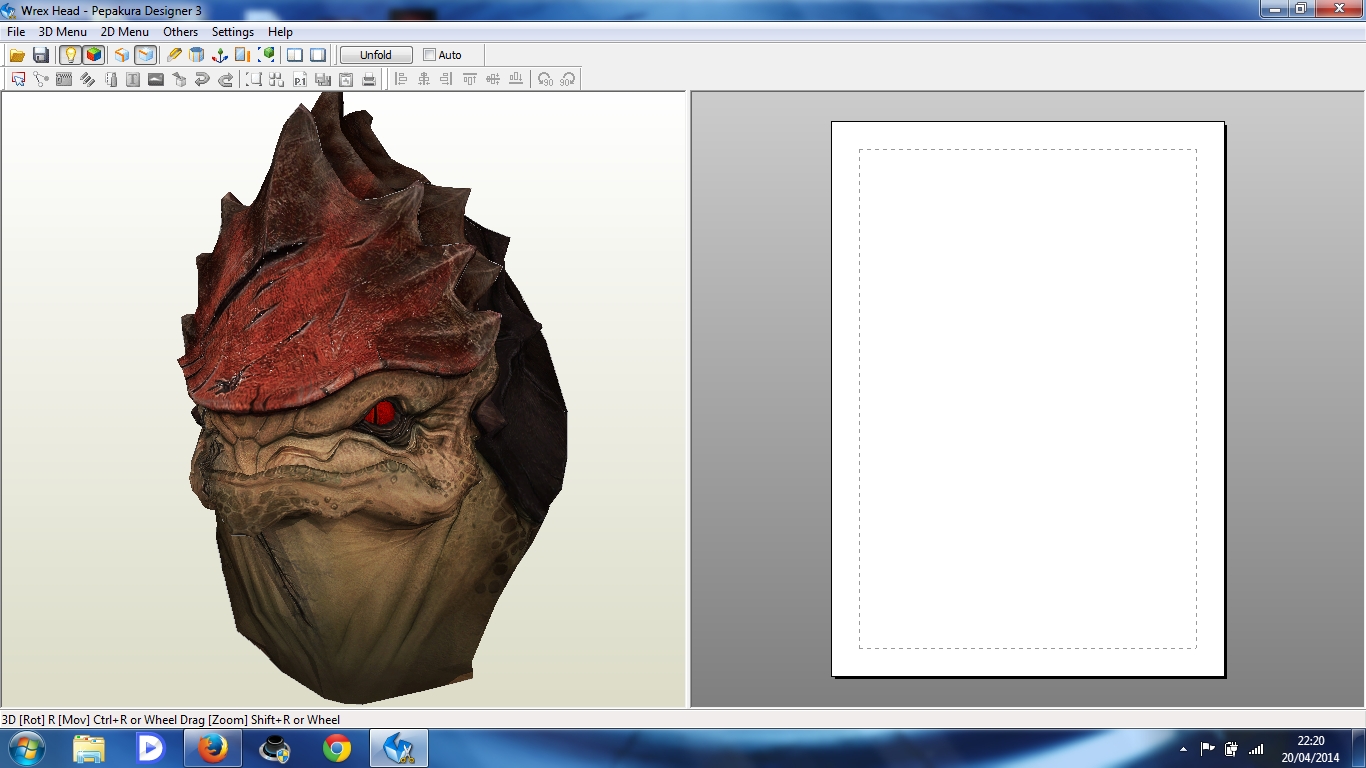Screen dimensions: 1366x768
Task: Click the clipboard icon in 2D toolbar
Action: [346, 79]
